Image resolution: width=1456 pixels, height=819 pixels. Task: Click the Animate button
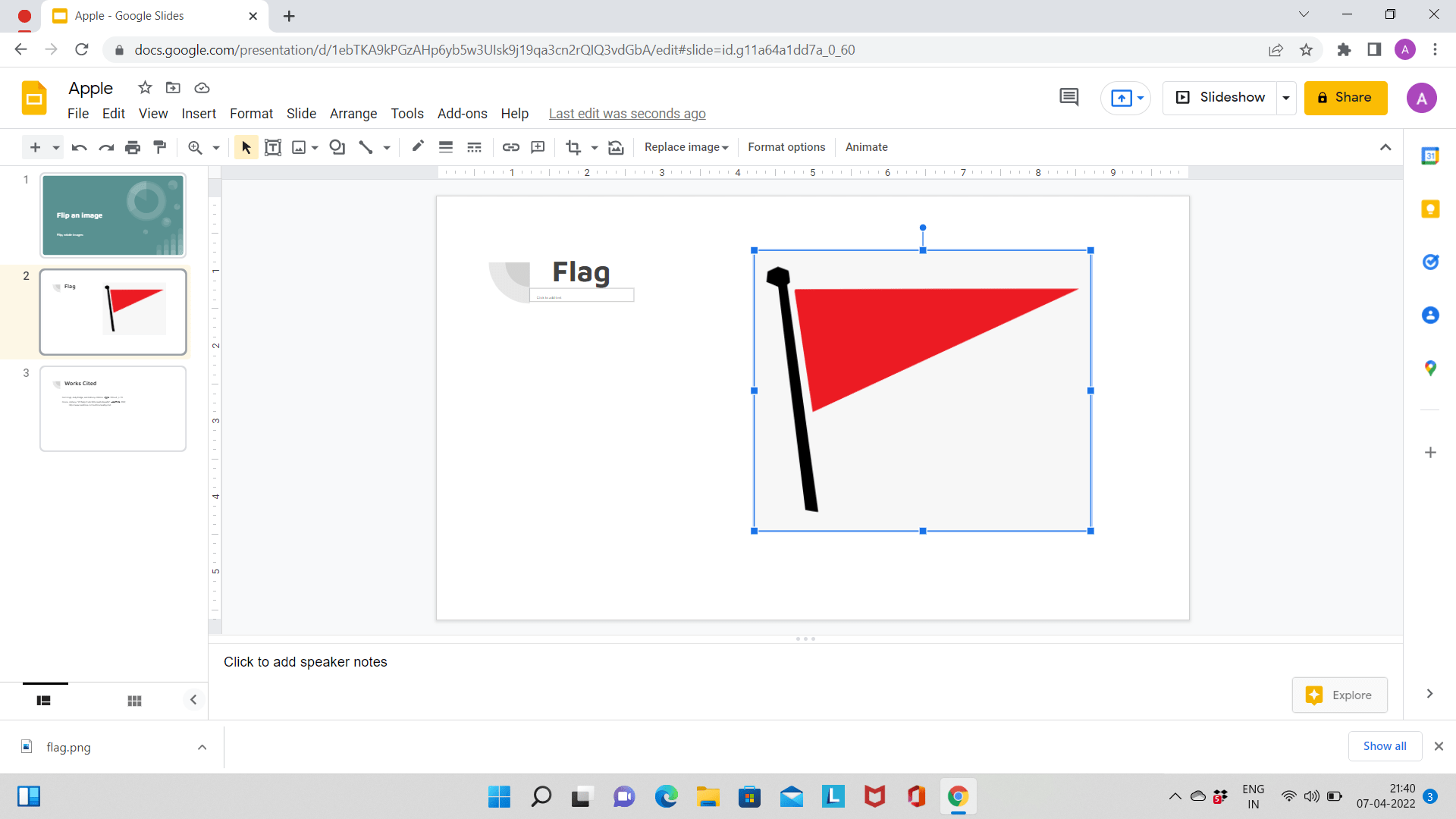click(x=866, y=146)
